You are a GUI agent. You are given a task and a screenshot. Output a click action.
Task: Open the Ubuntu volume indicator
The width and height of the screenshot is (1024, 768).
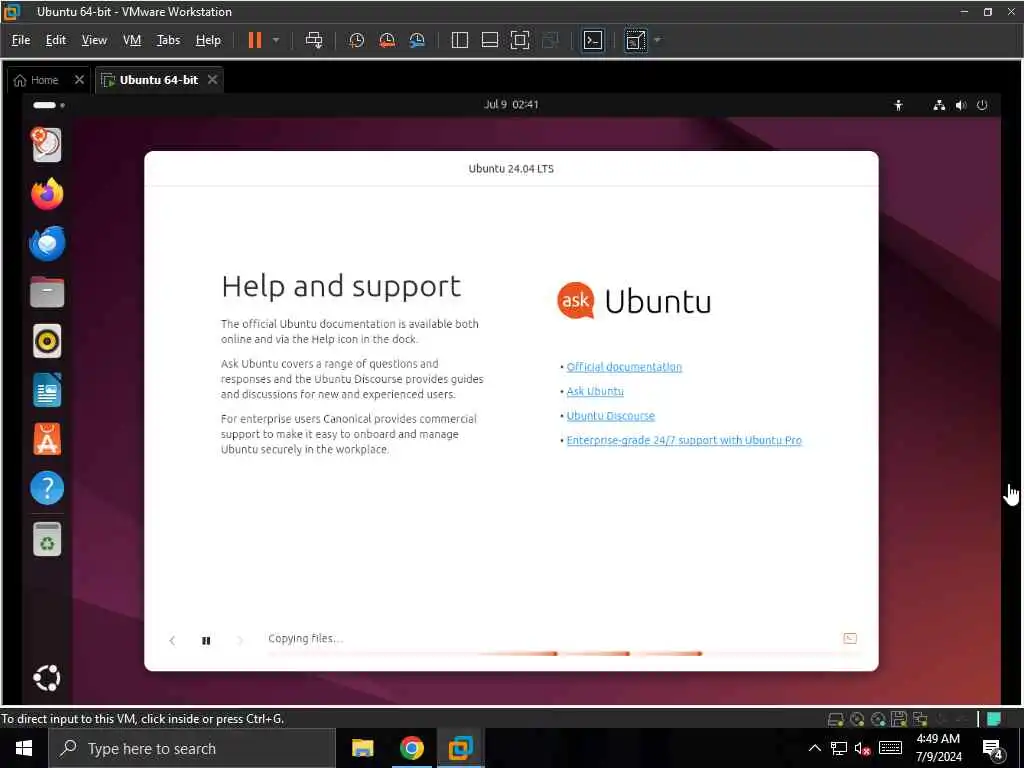(x=961, y=105)
